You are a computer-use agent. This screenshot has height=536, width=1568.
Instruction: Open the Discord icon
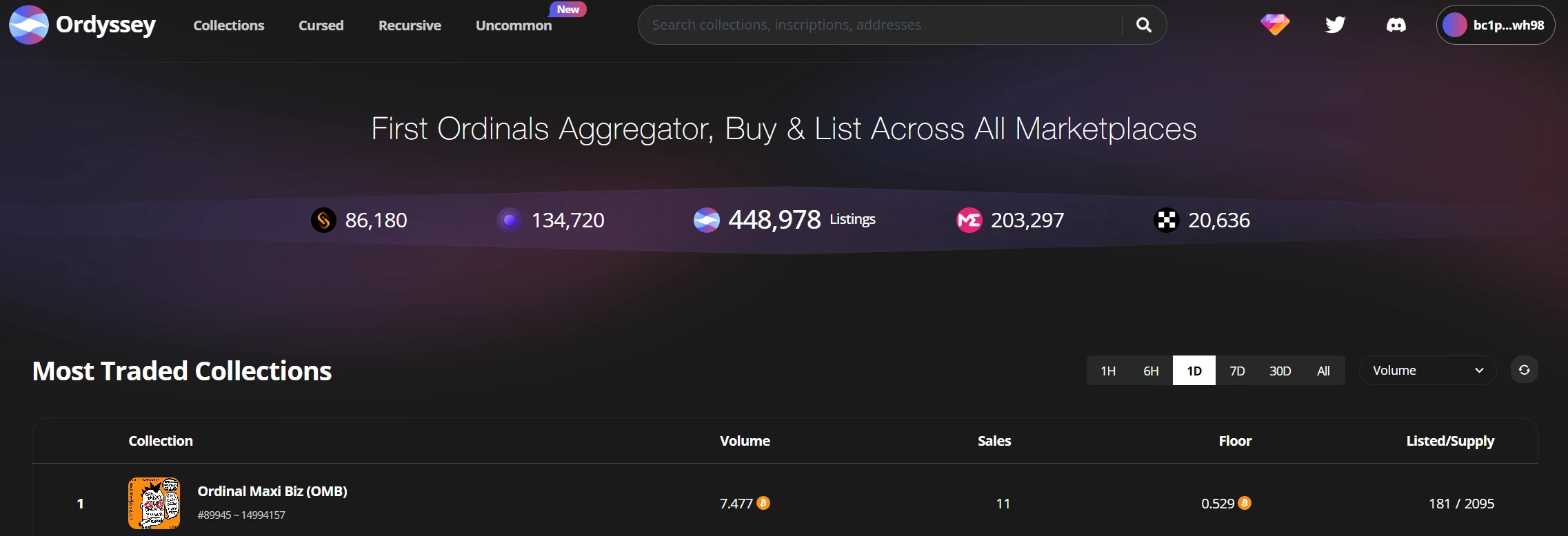(x=1396, y=25)
